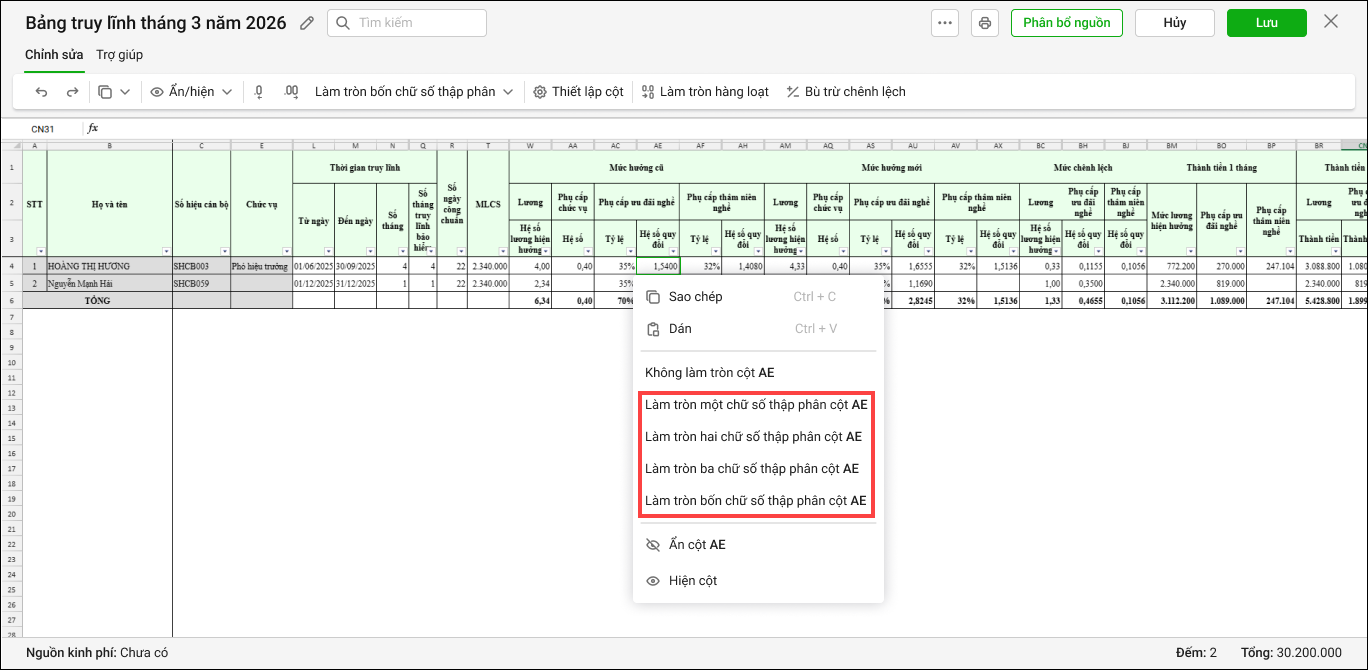Choose Hiện cột in context menu
Screen dimensions: 1368x670
[x=693, y=581]
